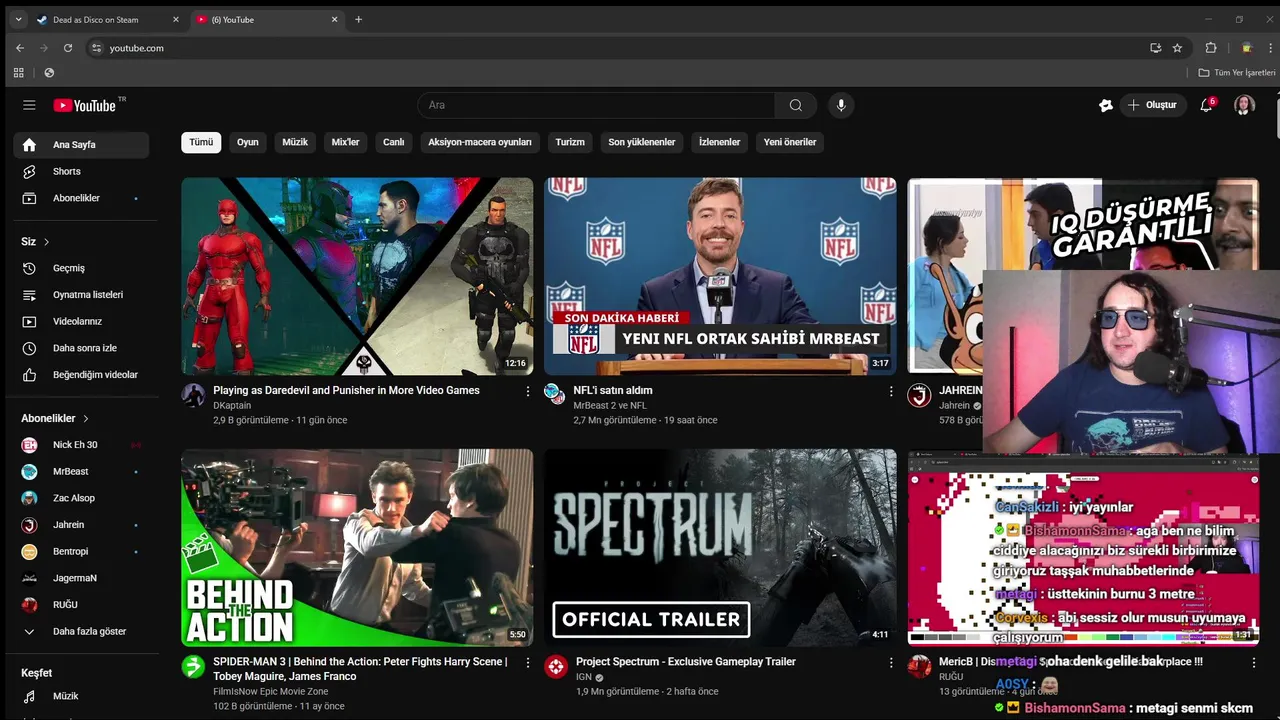Select the Mix'ler filter chip

345,142
